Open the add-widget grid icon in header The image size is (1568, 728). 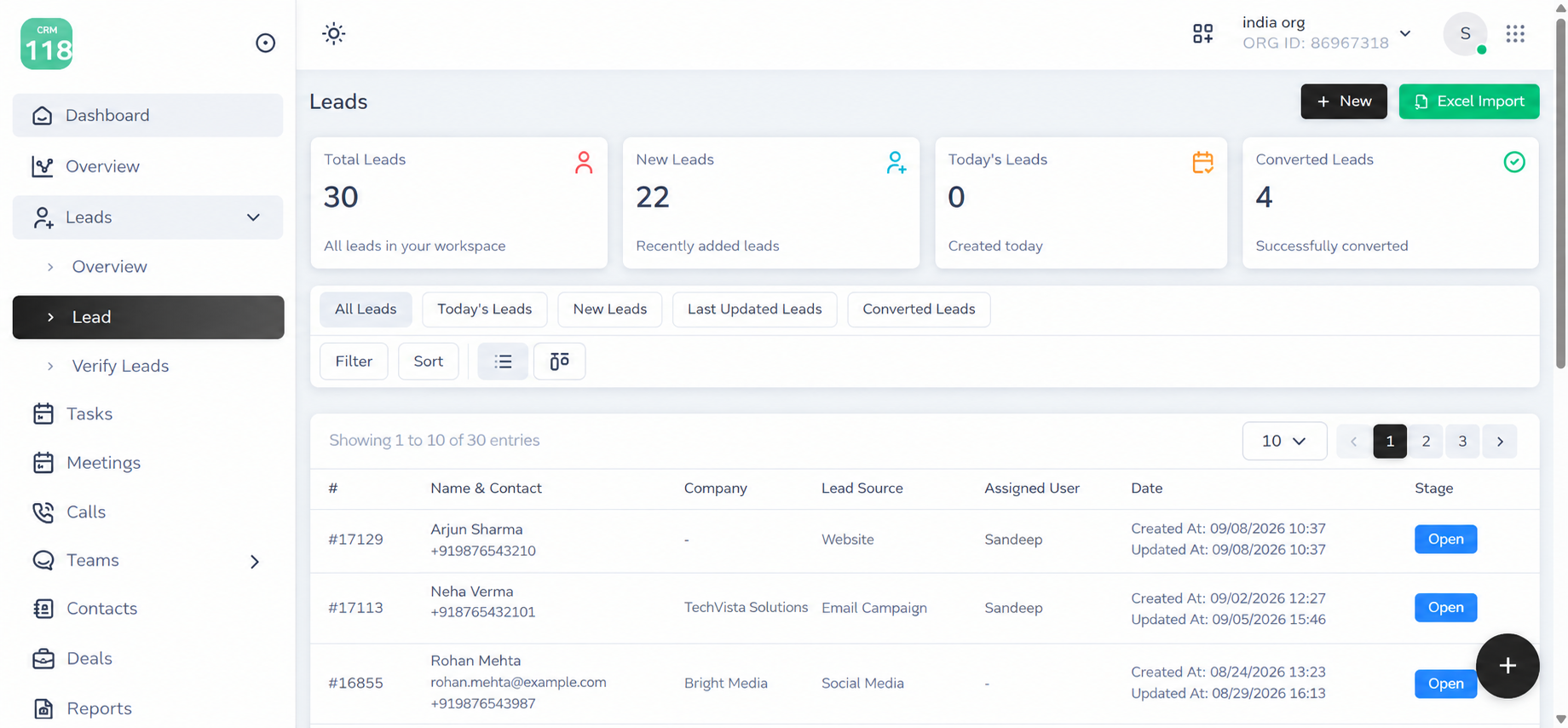pos(1202,33)
